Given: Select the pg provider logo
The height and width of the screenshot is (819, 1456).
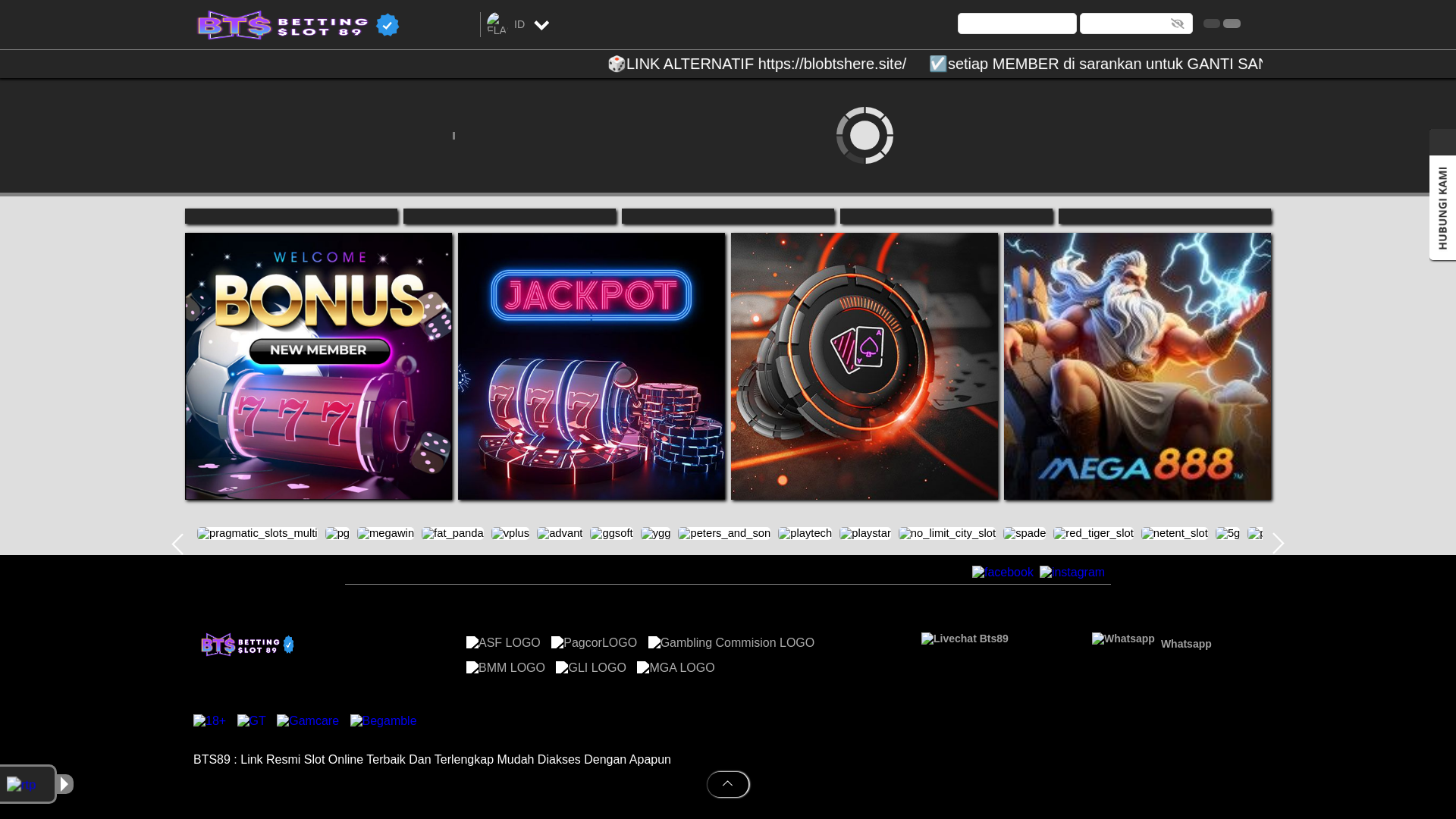Looking at the screenshot, I should pos(337,533).
